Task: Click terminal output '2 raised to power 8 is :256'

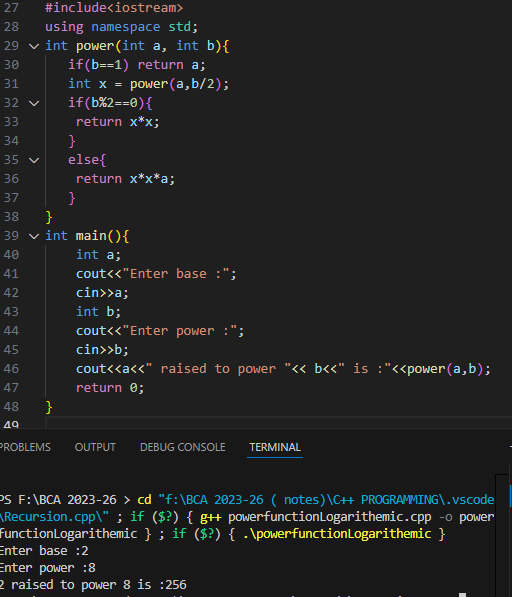Action: (93, 584)
